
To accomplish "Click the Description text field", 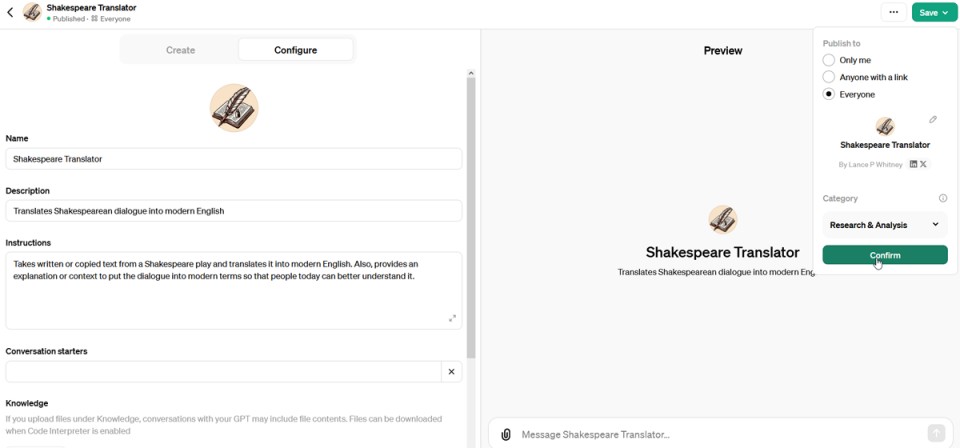I will pos(234,211).
